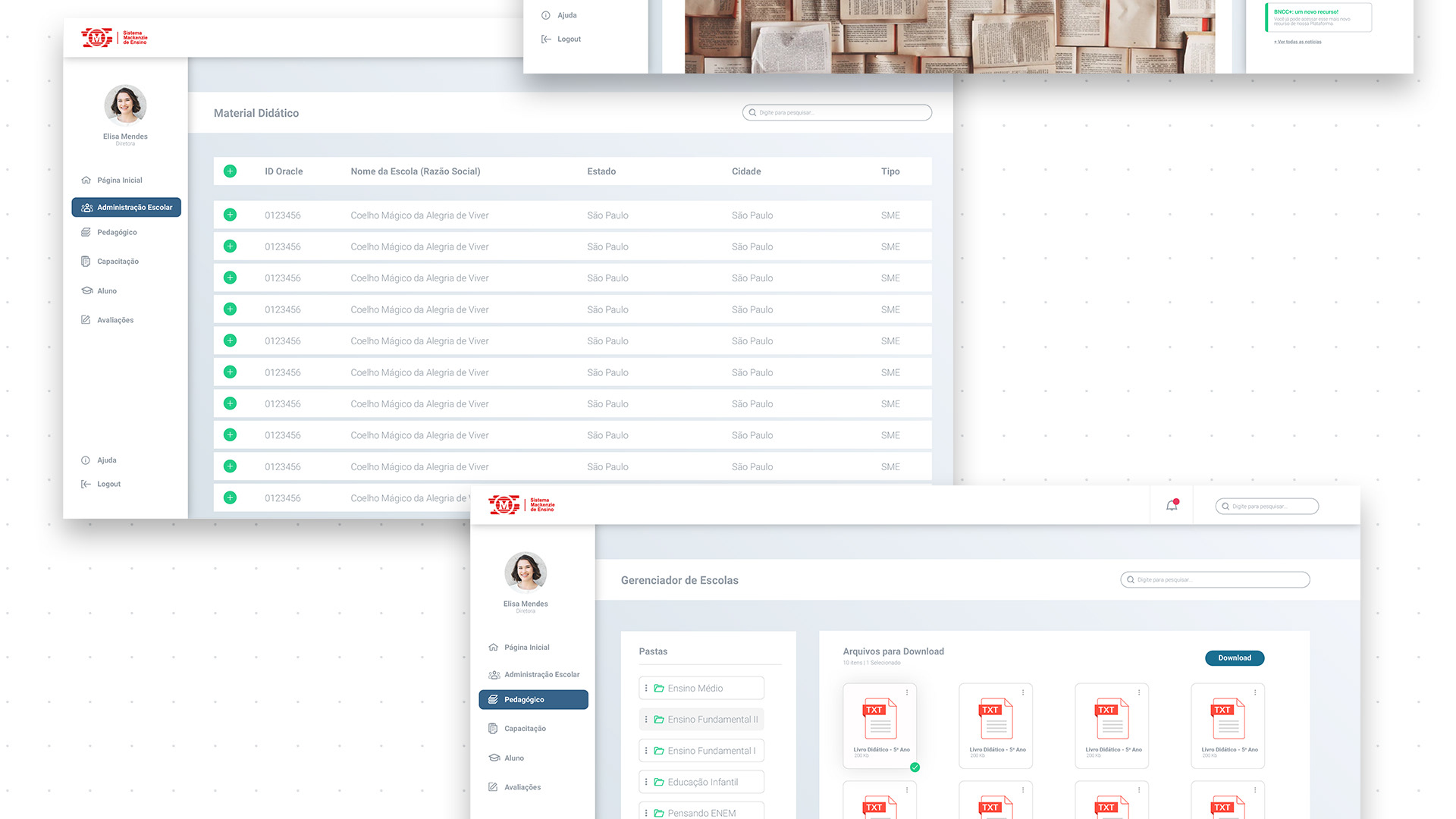The width and height of the screenshot is (1456, 819).
Task: Click the notification bell icon
Action: [1172, 506]
